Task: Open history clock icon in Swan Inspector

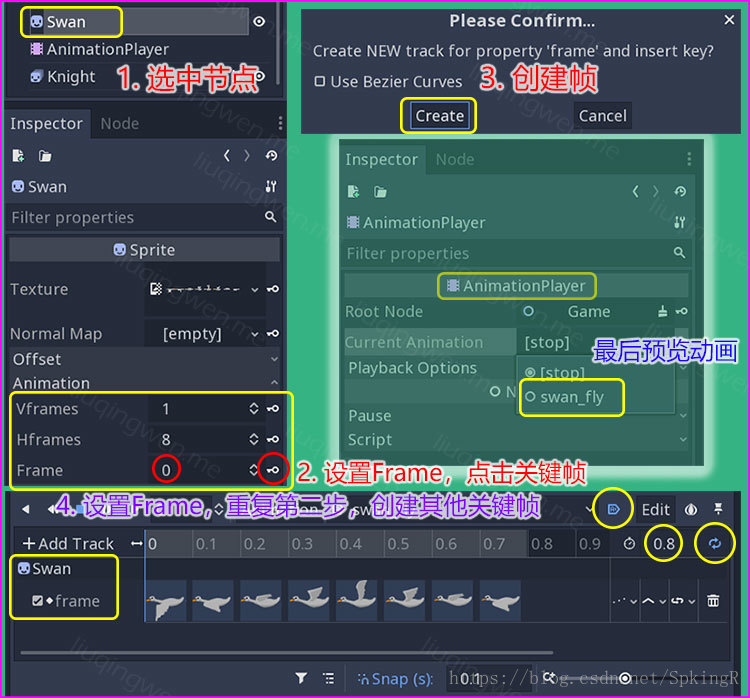Action: point(271,155)
